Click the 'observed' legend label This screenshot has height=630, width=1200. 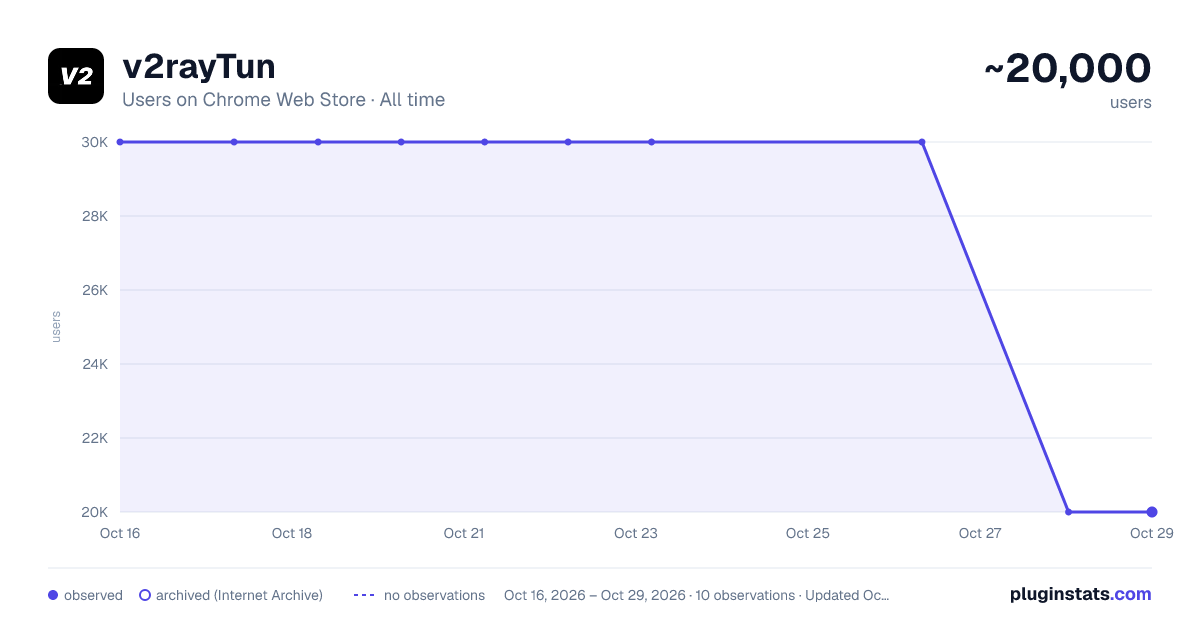coord(93,595)
